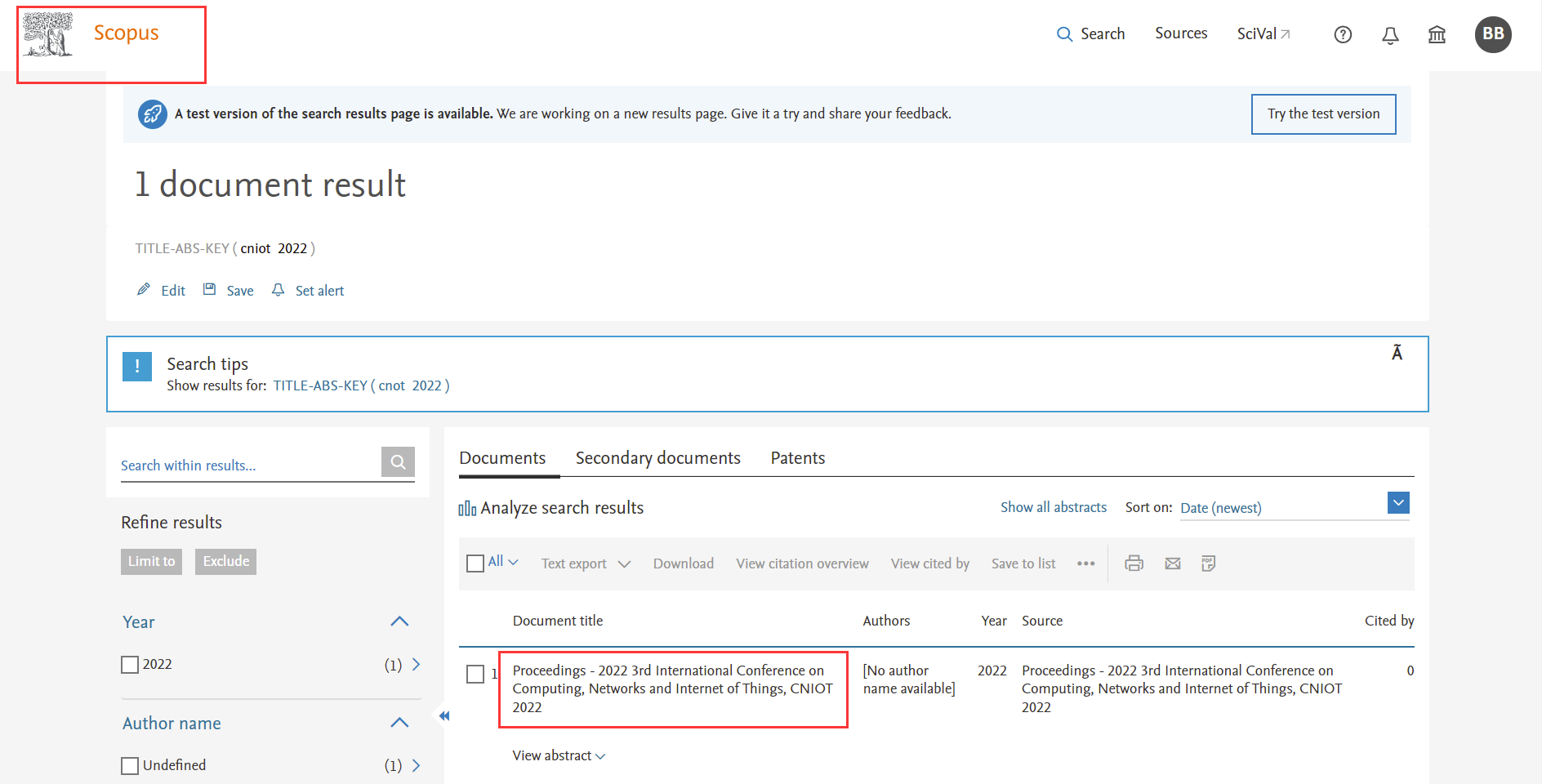The image size is (1542, 784).
Task: Check the 2022 year filter checkbox
Action: [x=130, y=665]
